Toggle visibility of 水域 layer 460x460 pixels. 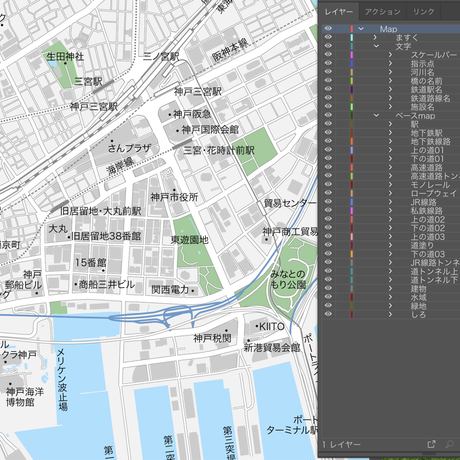point(328,297)
